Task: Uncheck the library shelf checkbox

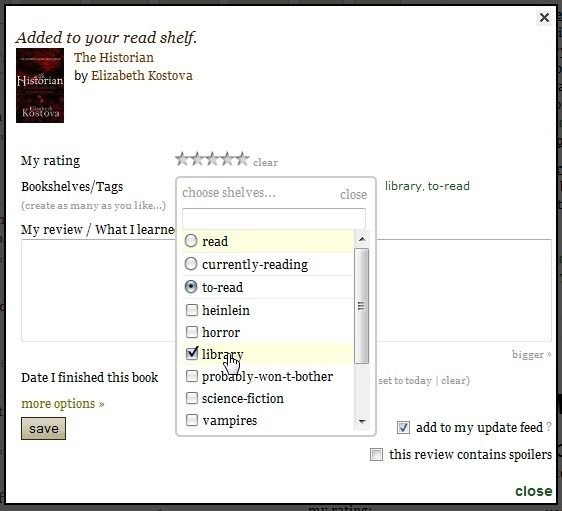Action: coord(192,354)
